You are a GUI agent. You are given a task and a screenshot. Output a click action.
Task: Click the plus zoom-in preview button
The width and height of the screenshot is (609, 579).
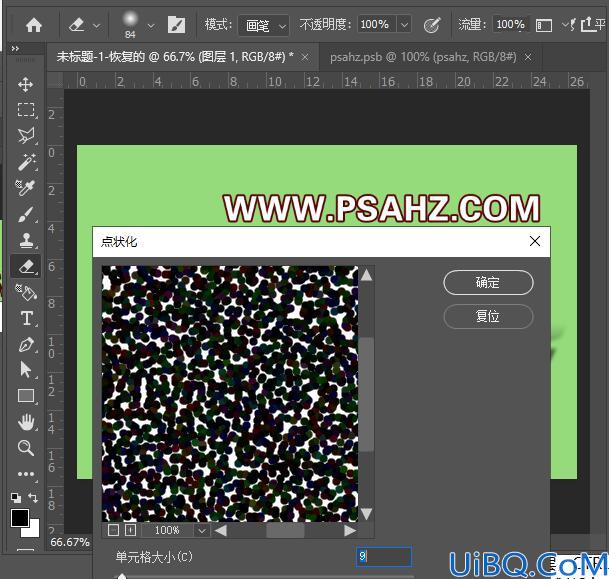coord(130,530)
